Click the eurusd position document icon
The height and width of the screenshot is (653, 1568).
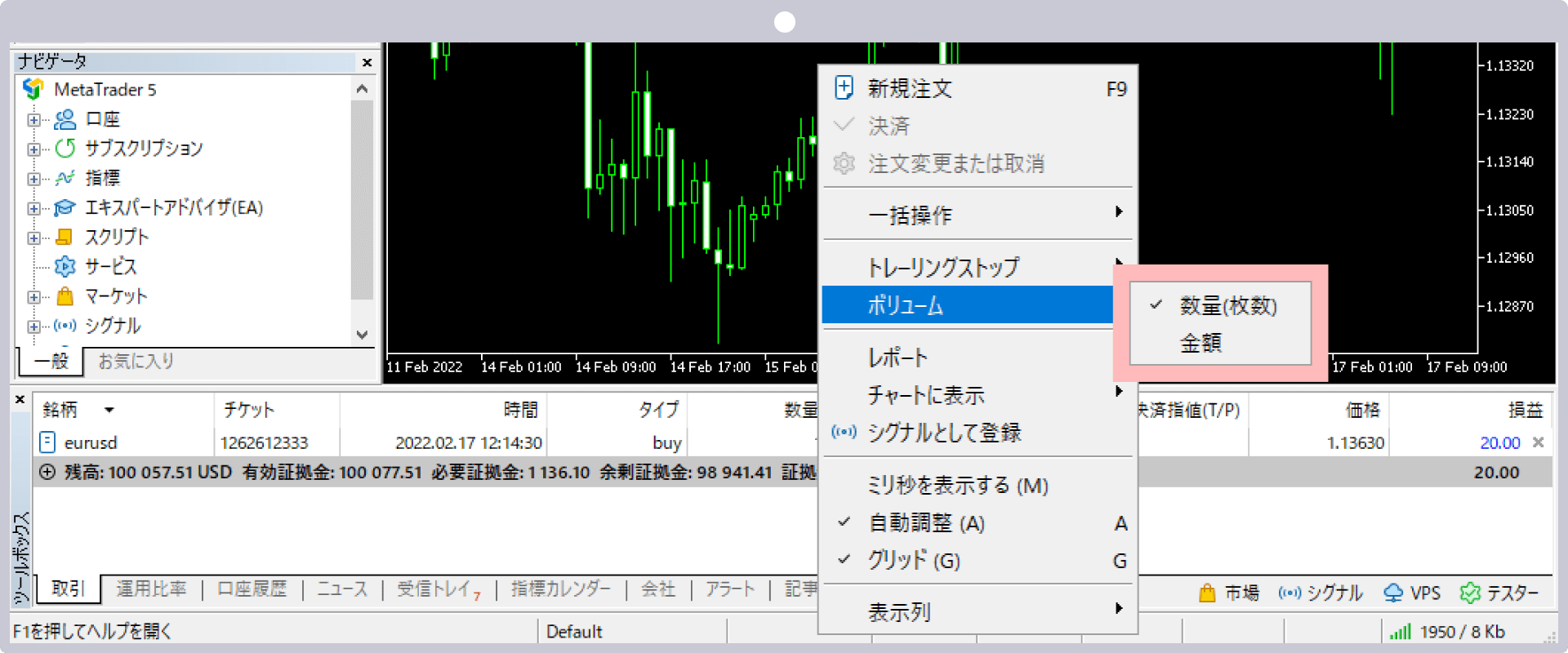(47, 442)
